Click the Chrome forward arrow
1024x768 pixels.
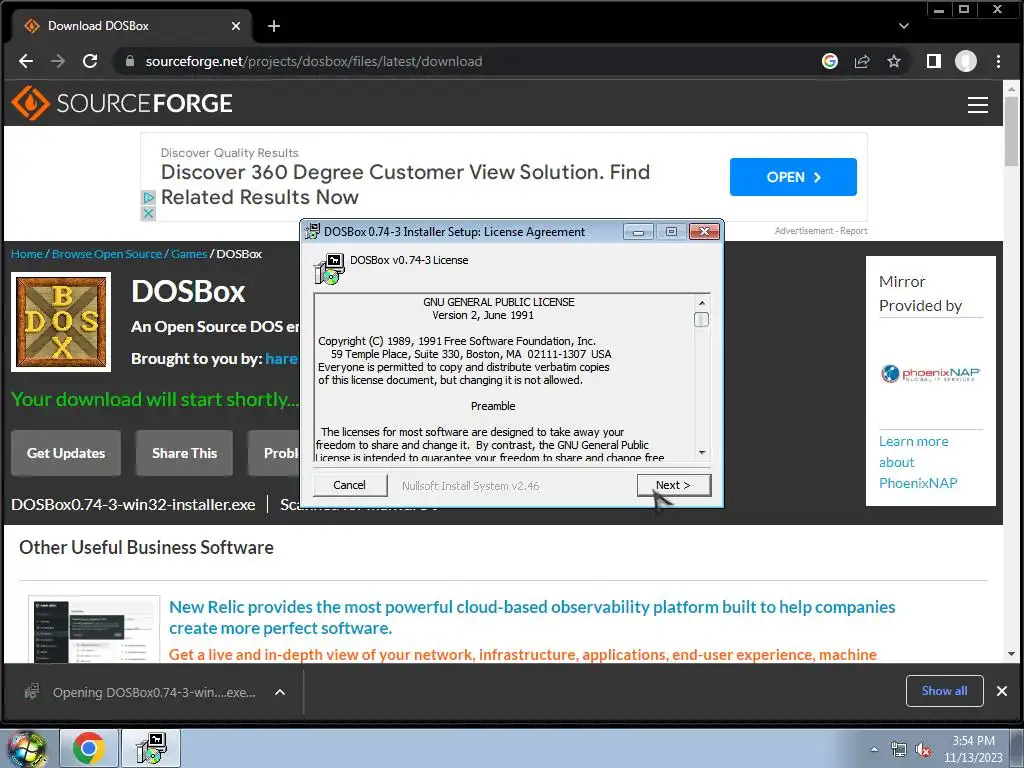[x=58, y=61]
